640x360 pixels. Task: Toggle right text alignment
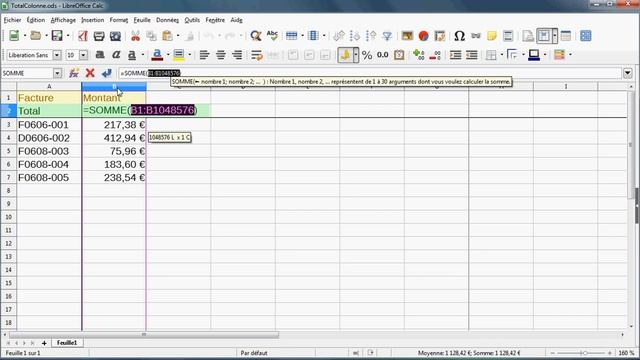click(237, 55)
